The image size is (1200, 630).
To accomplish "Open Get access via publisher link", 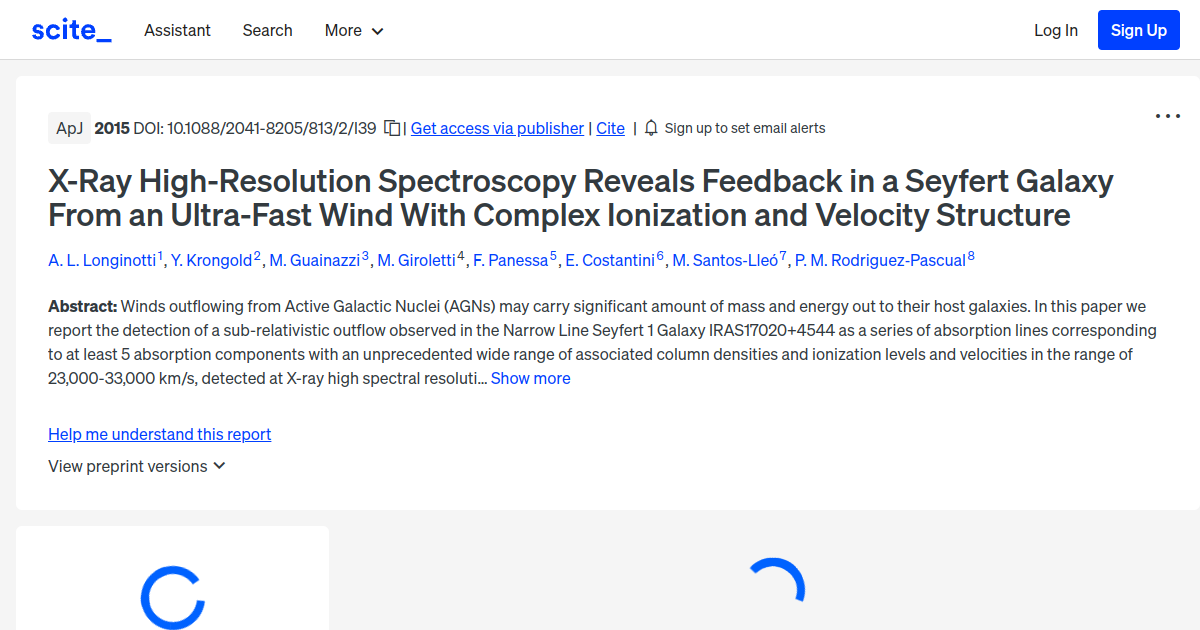I will 497,128.
